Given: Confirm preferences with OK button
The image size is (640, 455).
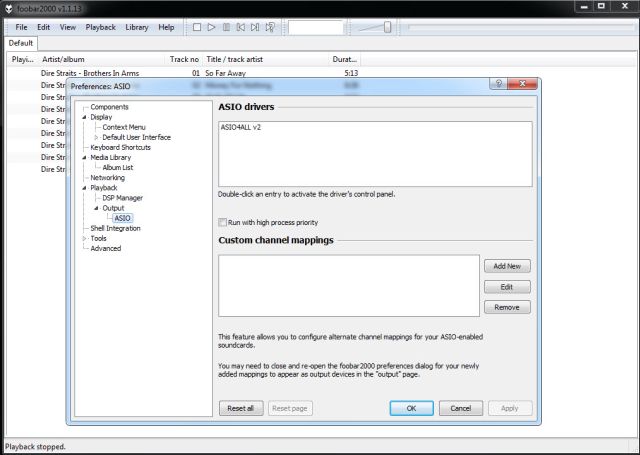Looking at the screenshot, I should click(411, 408).
